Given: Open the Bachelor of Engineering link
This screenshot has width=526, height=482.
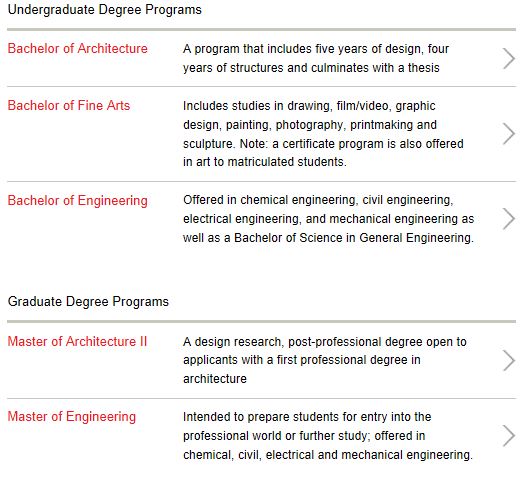Looking at the screenshot, I should 77,201.
